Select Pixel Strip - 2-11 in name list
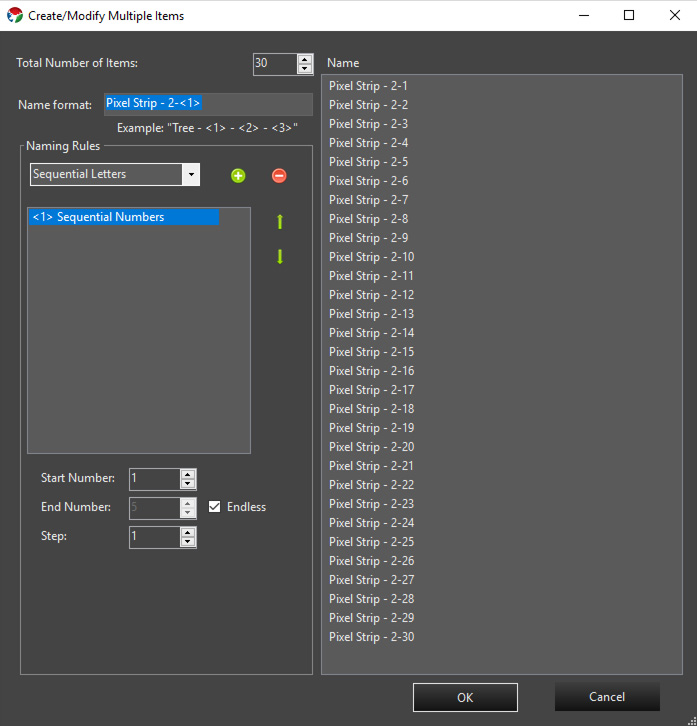This screenshot has height=726, width=697. (x=371, y=276)
